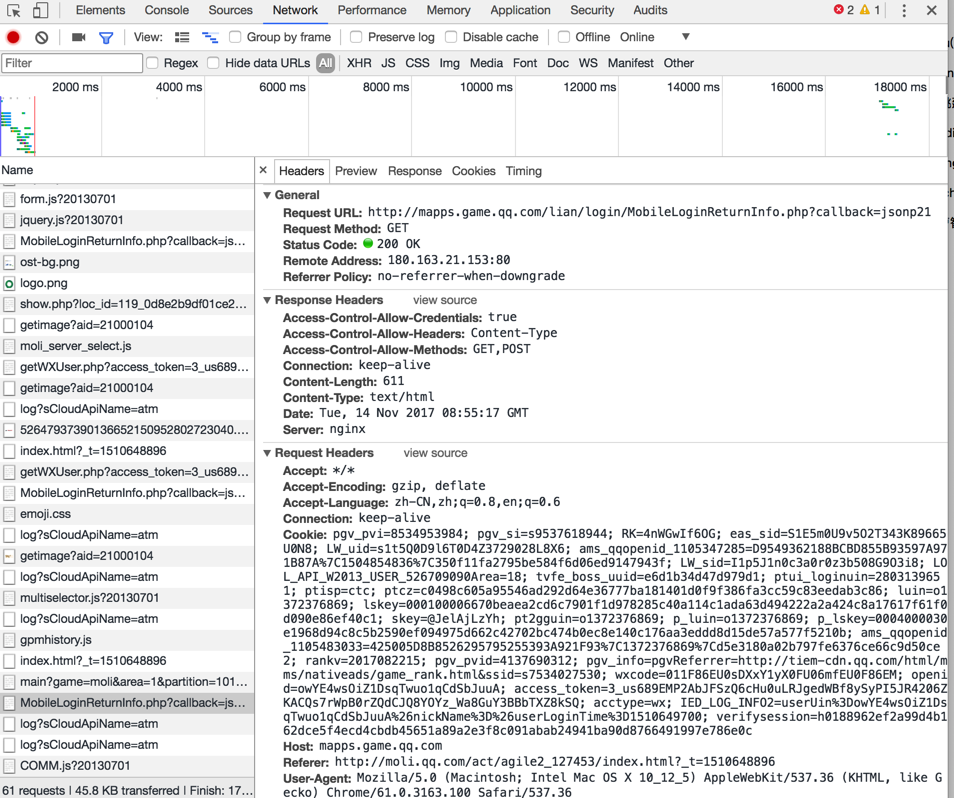This screenshot has width=954, height=798.
Task: Enable Preserve log checkbox
Action: pos(356,37)
